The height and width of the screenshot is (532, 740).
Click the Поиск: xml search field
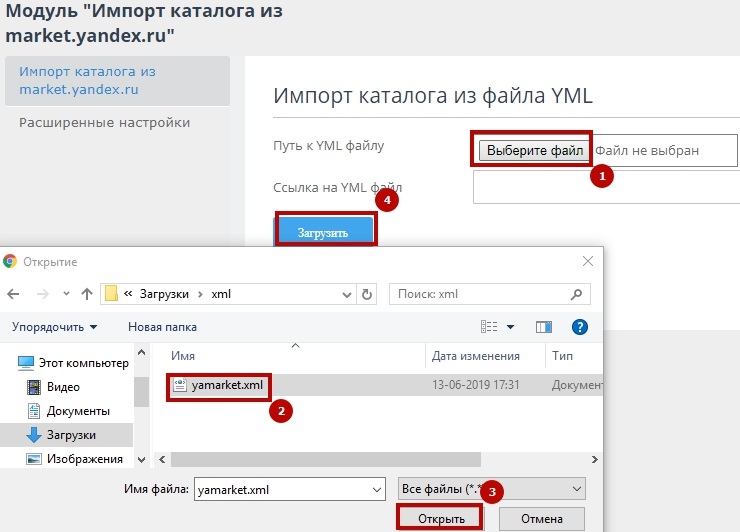pos(489,294)
